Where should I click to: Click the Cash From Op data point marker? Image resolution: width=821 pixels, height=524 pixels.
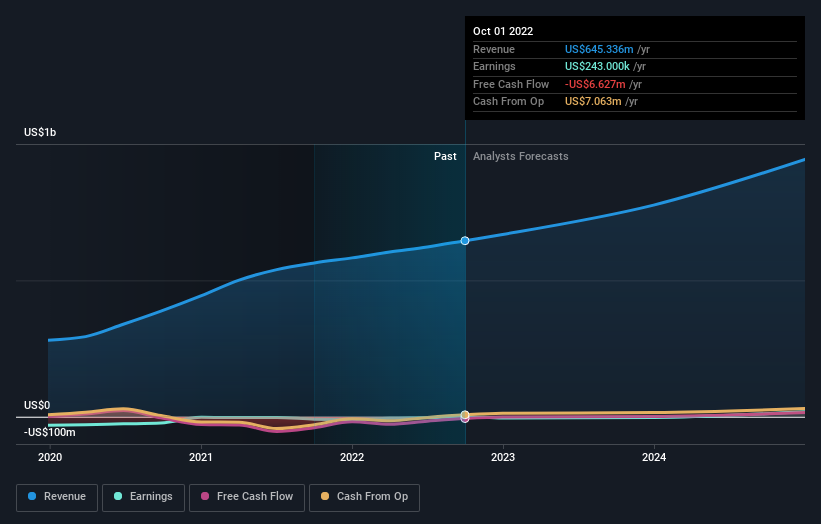(465, 415)
